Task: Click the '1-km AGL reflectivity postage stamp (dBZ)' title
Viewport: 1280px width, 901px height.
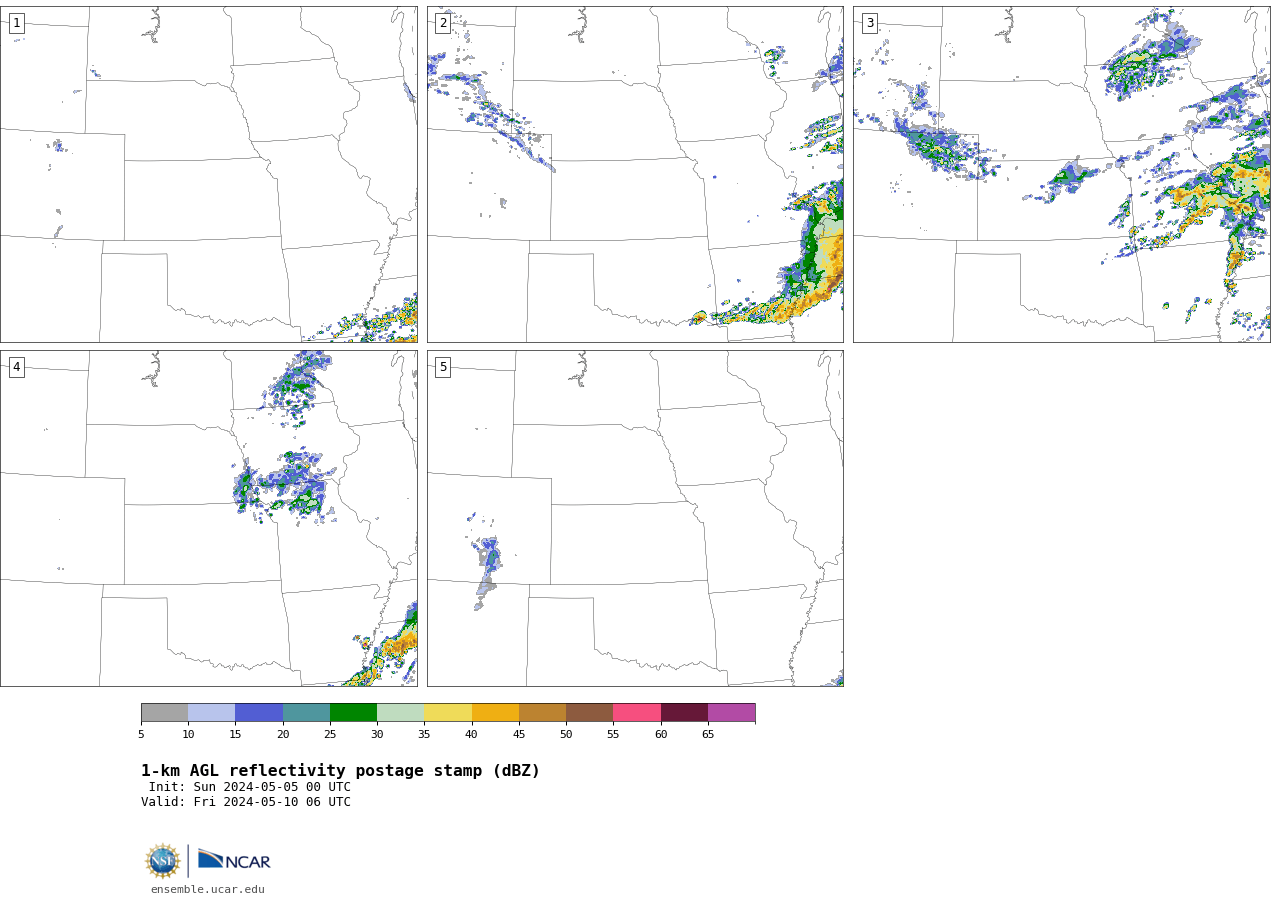Action: [x=340, y=771]
